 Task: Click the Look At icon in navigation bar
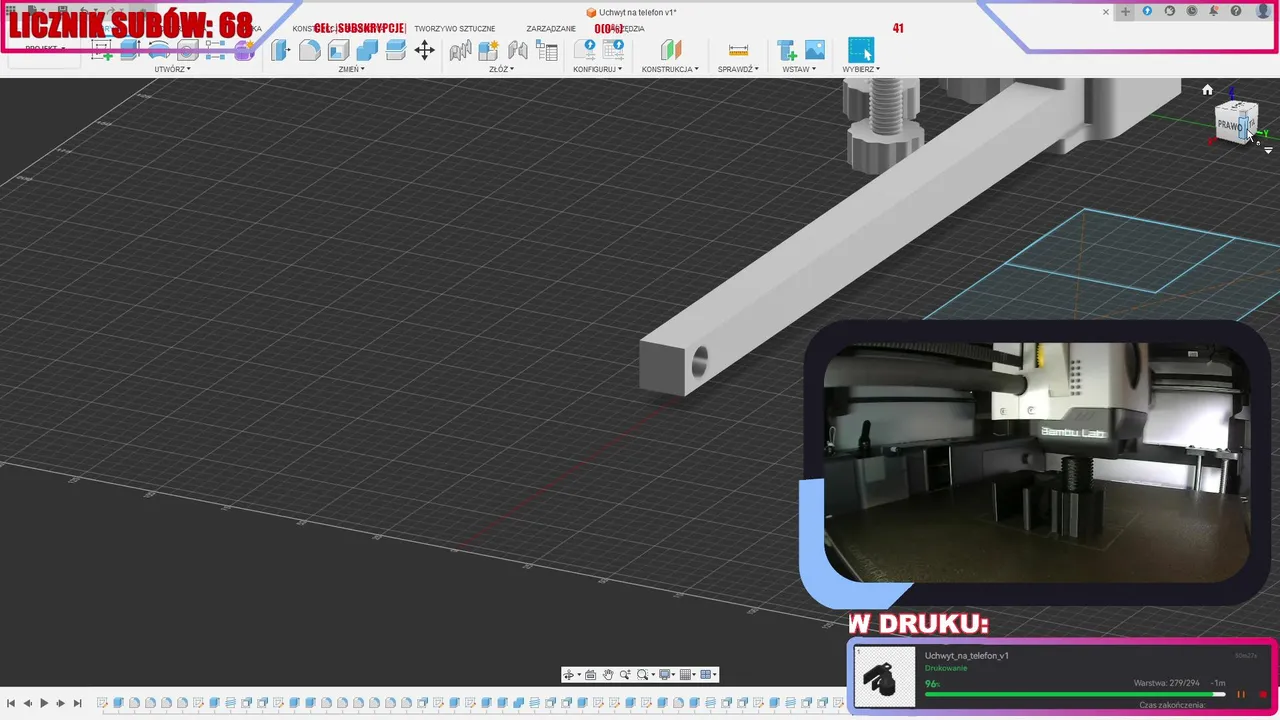pos(590,675)
